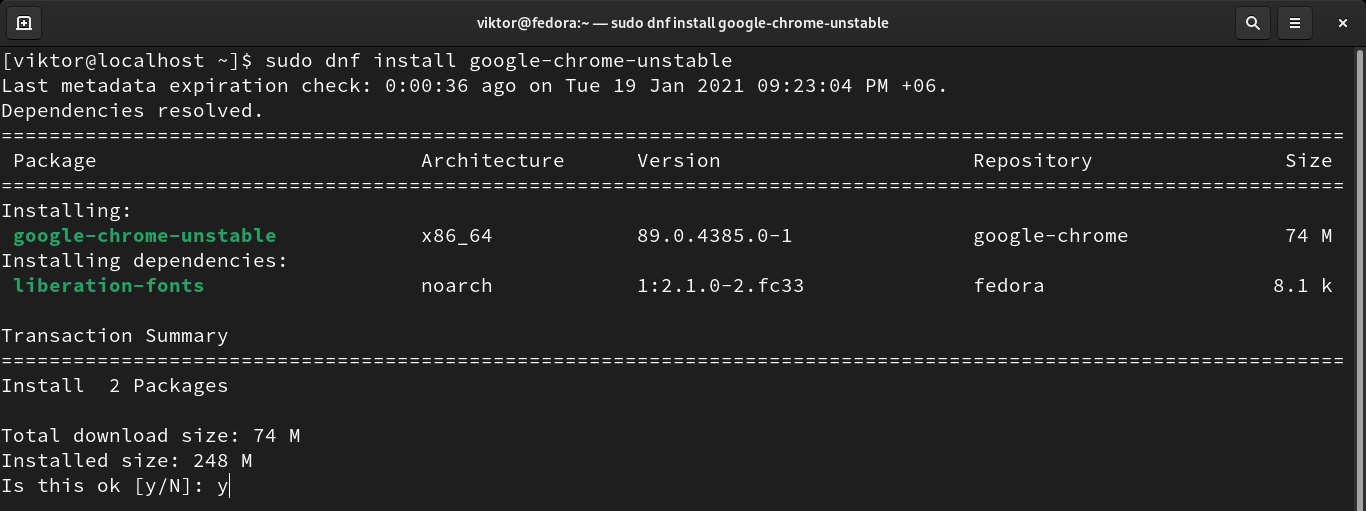Click the 'Dependencies resolved.' line
This screenshot has height=511, width=1366.
tap(132, 111)
